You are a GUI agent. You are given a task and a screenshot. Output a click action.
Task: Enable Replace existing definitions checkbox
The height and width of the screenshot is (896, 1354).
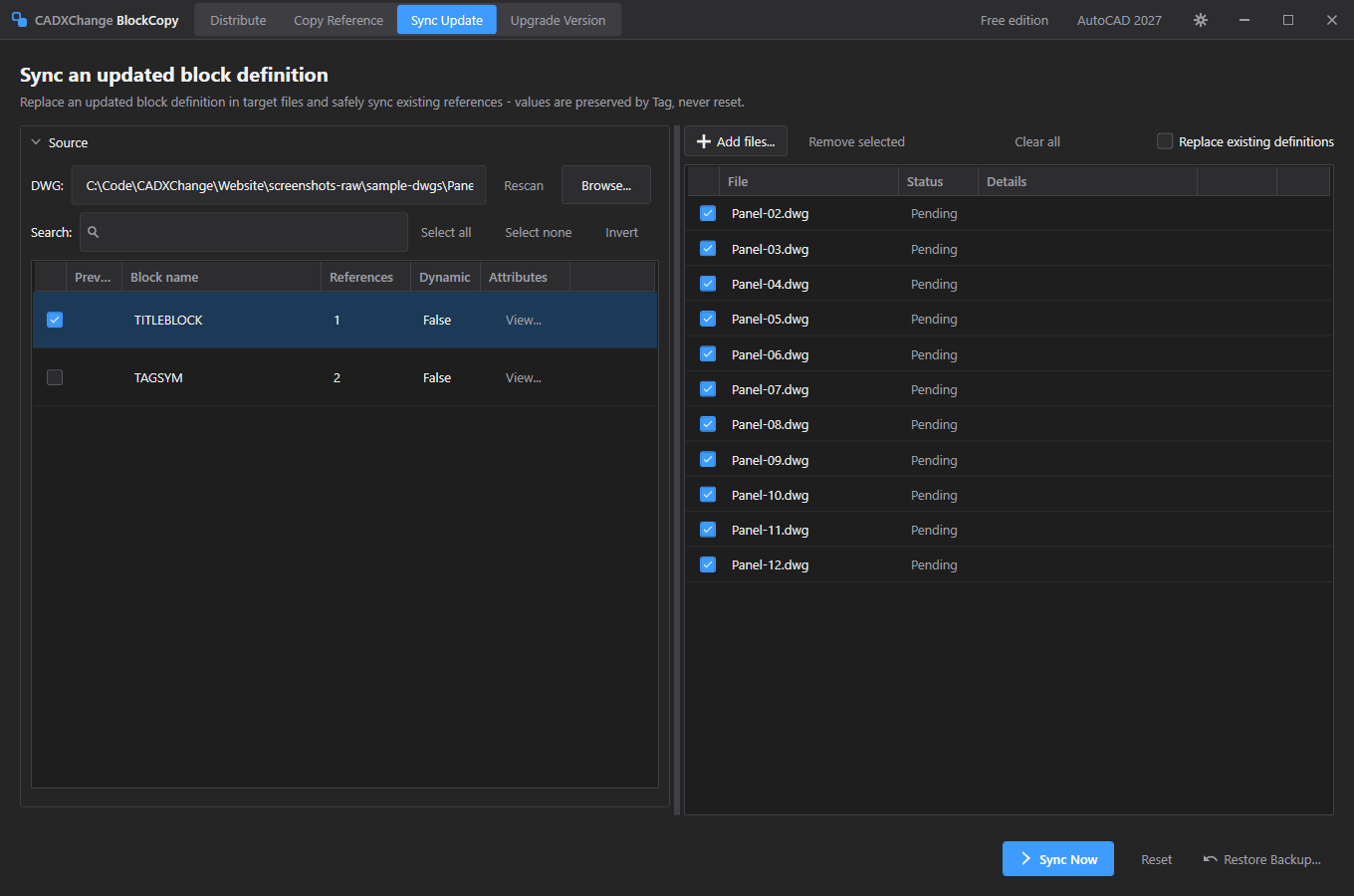1165,141
